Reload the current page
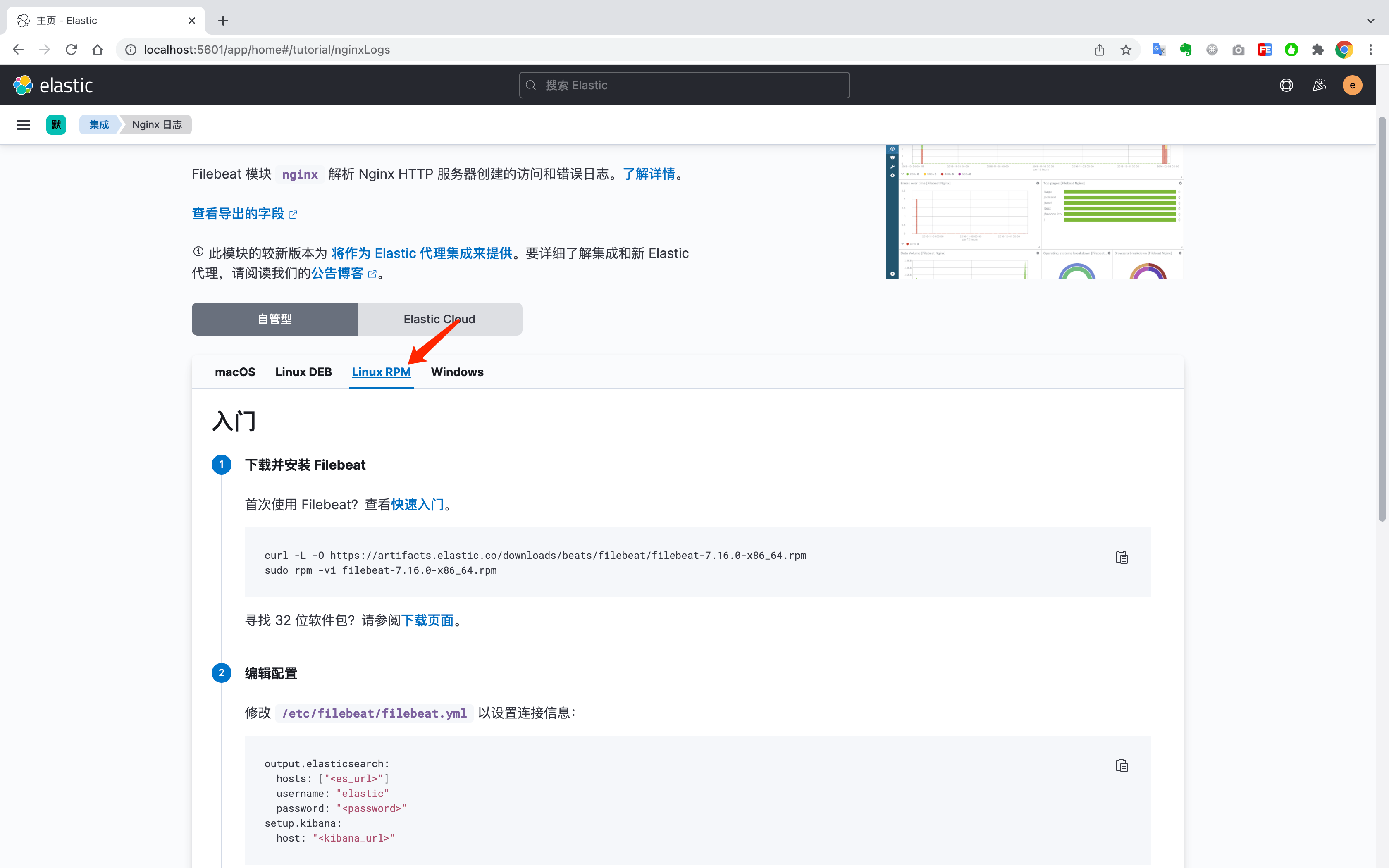Image resolution: width=1389 pixels, height=868 pixels. pos(71,50)
